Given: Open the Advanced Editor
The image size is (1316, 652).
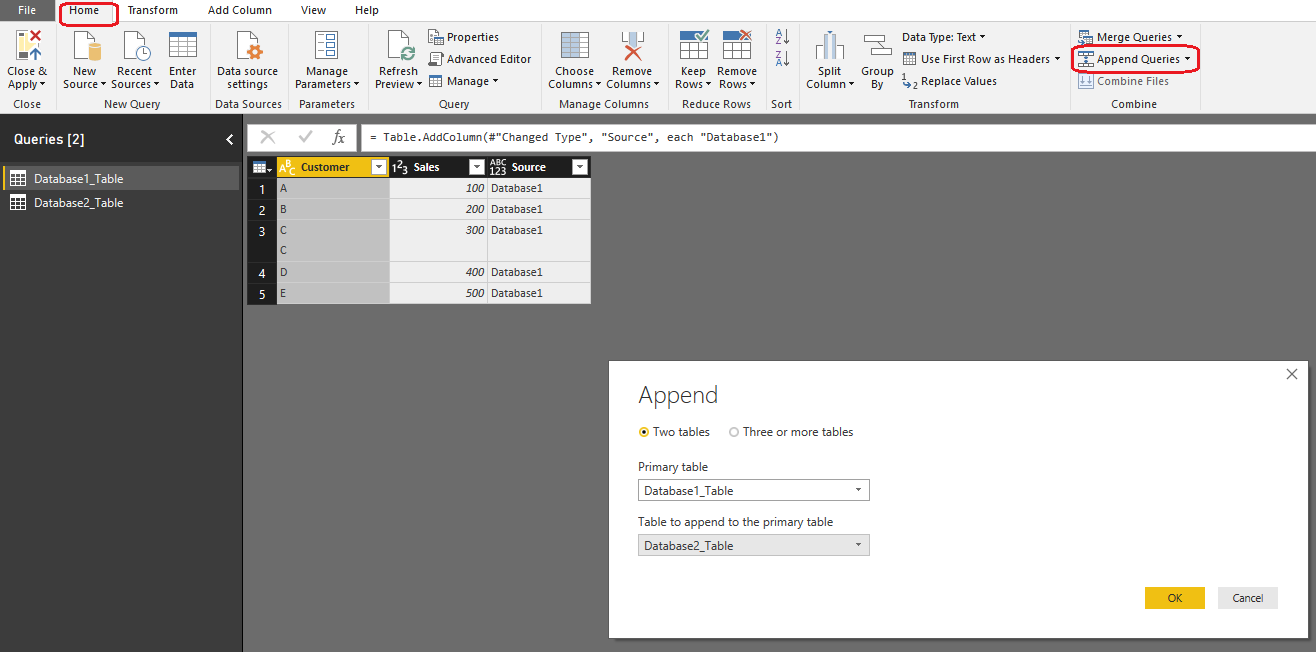Looking at the screenshot, I should pyautogui.click(x=480, y=59).
